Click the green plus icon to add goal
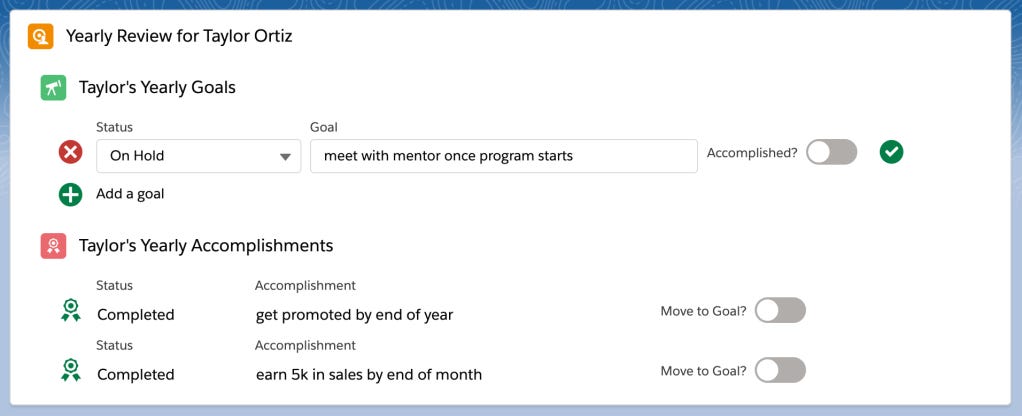The width and height of the screenshot is (1022, 416). 70,194
